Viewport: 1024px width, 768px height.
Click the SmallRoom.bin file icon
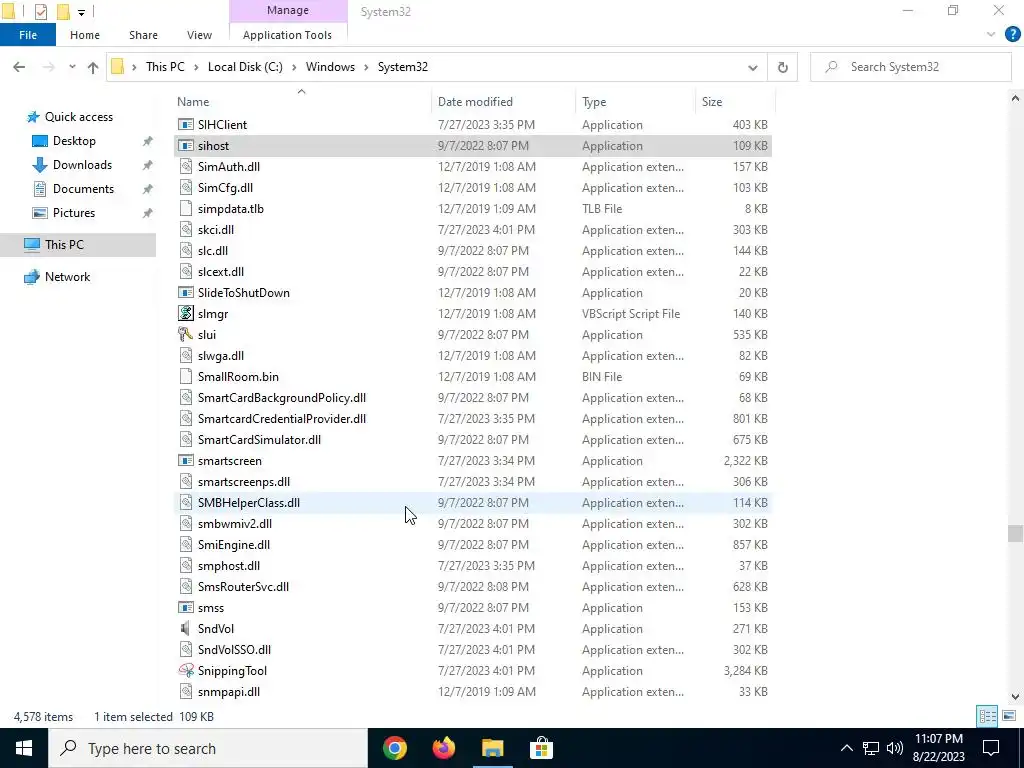[x=186, y=376]
